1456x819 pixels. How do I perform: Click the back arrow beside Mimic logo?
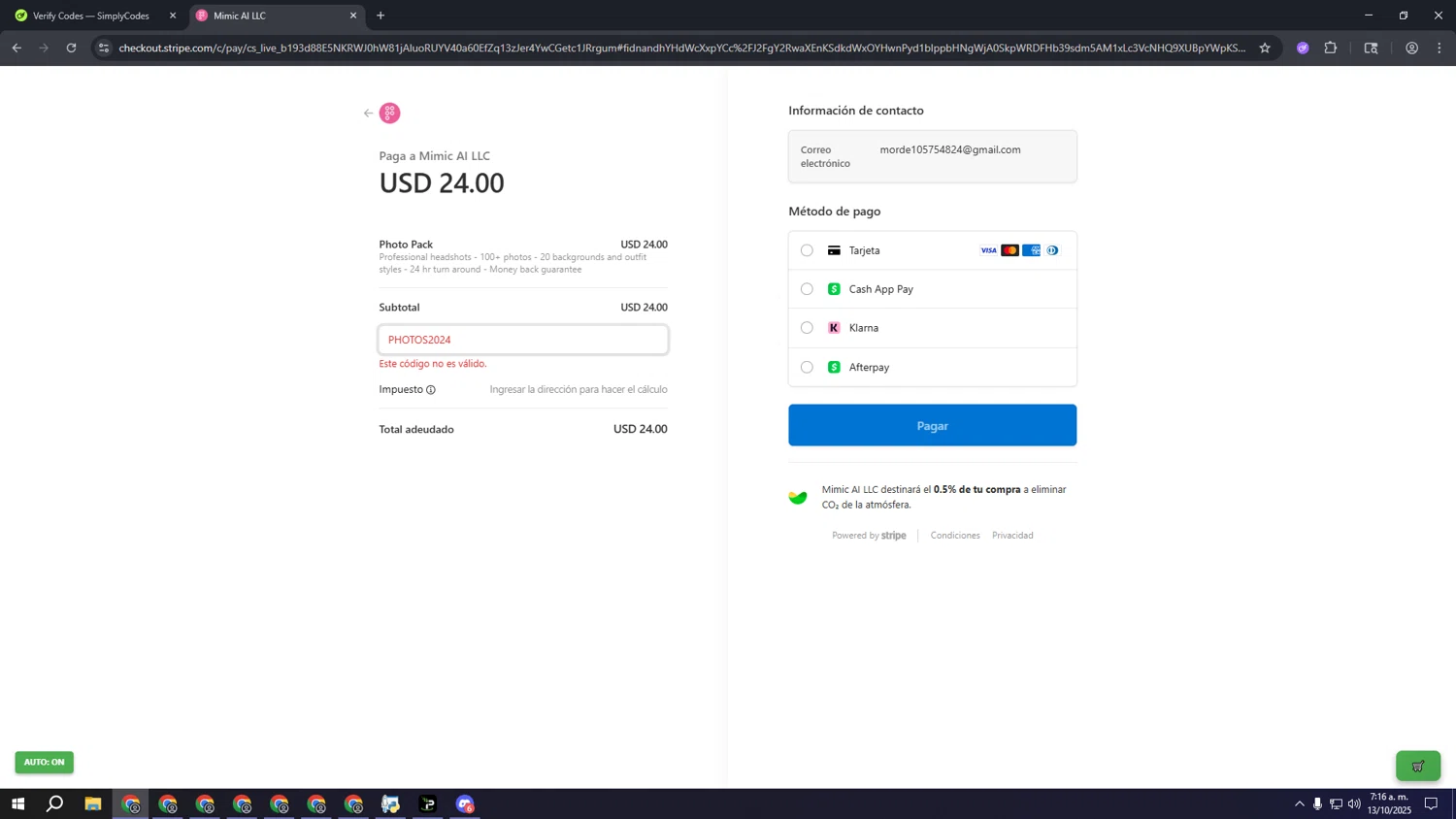point(368,114)
